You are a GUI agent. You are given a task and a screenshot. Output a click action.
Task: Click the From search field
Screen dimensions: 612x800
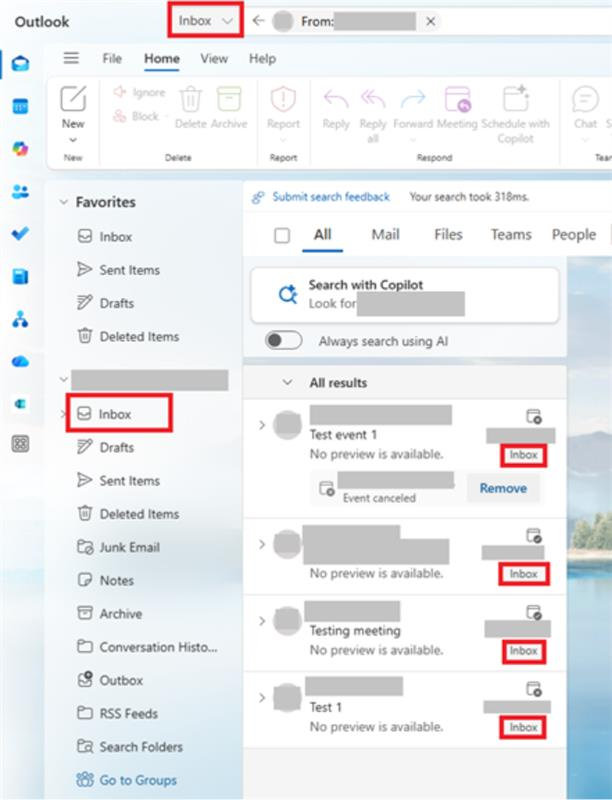[357, 21]
